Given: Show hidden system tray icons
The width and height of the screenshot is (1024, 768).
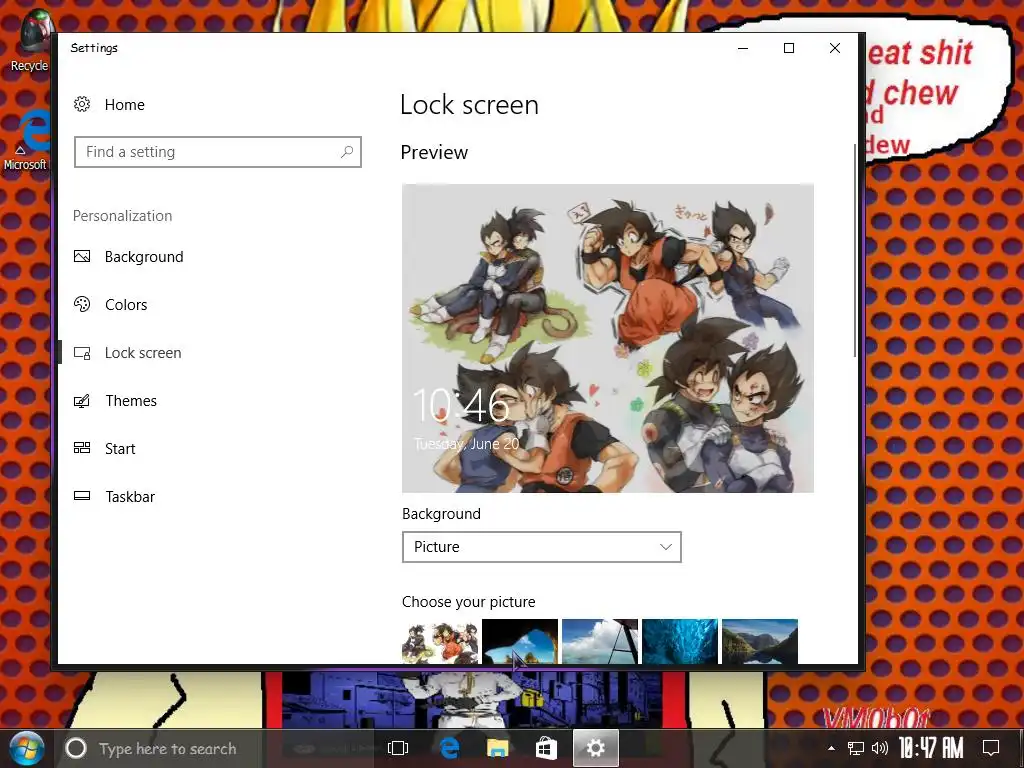Looking at the screenshot, I should (831, 748).
